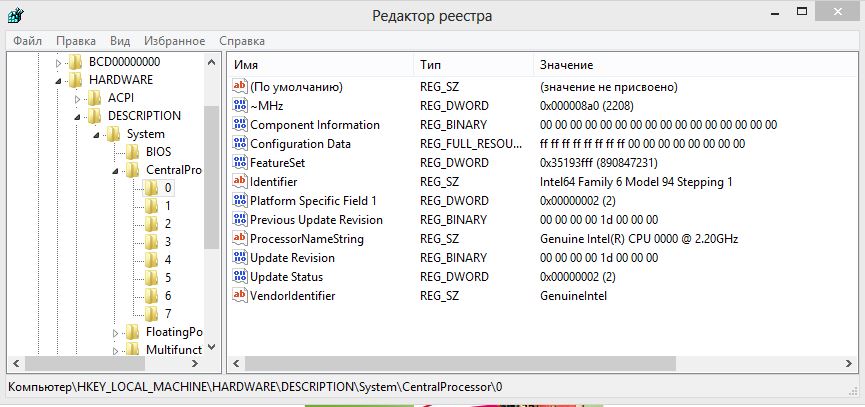Screen dimensions: 865x407
Task: Click the BIOS folder icon
Action: (133, 152)
